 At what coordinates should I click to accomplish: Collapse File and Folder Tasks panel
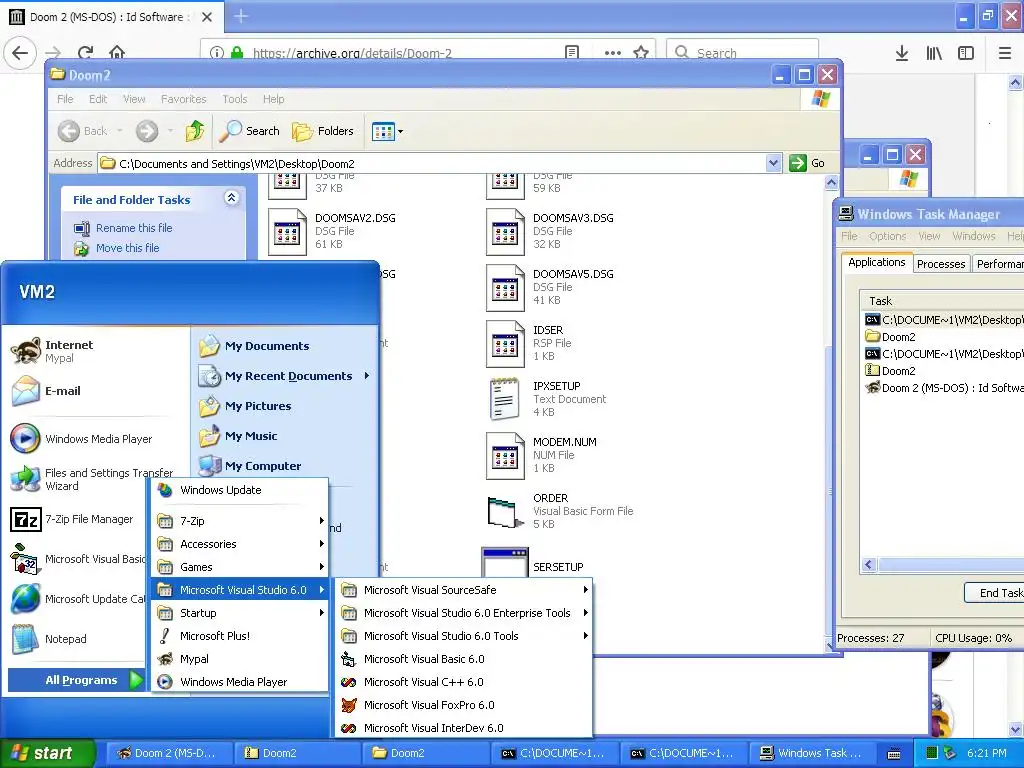231,198
